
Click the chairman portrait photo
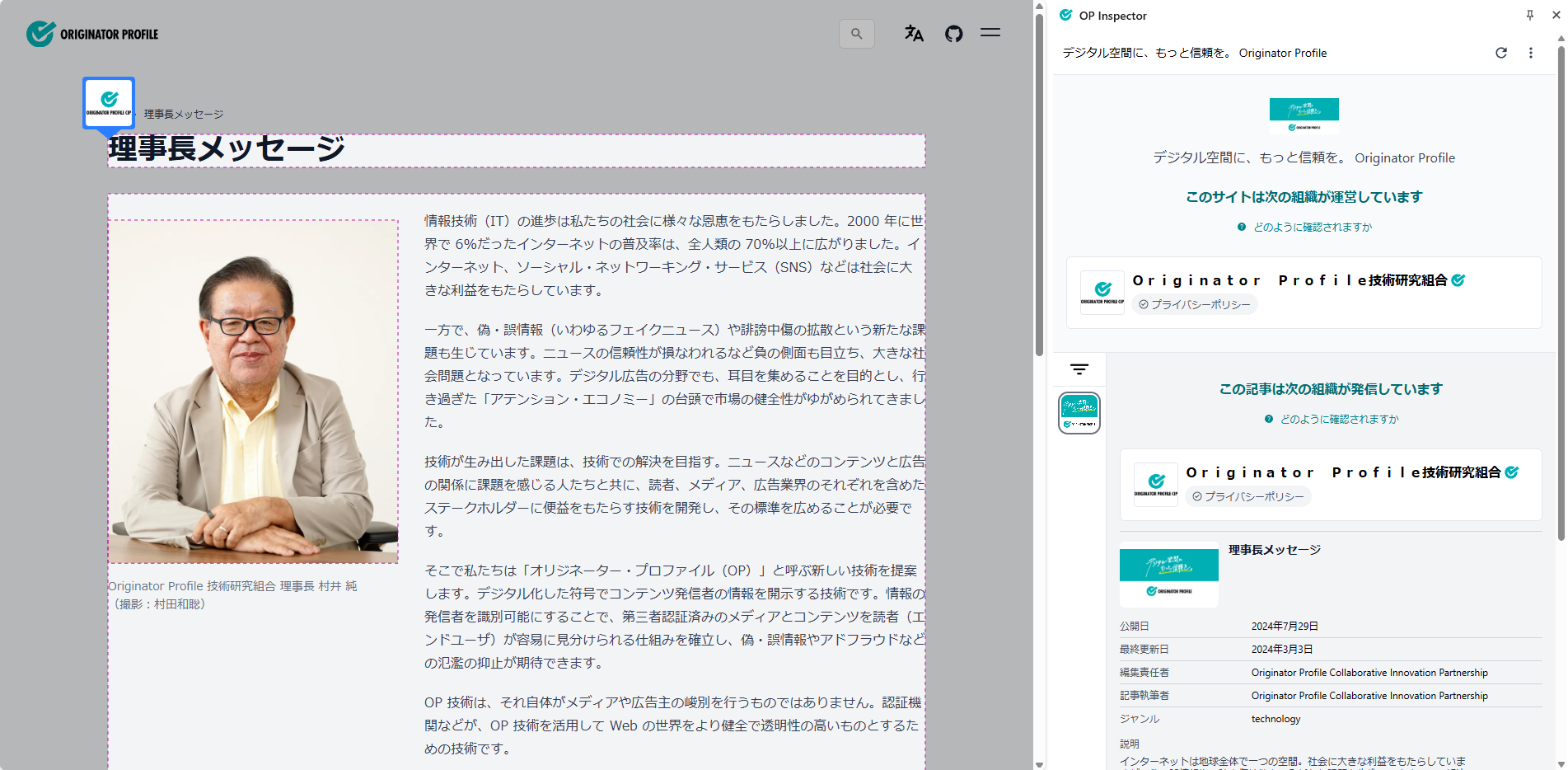click(x=254, y=392)
